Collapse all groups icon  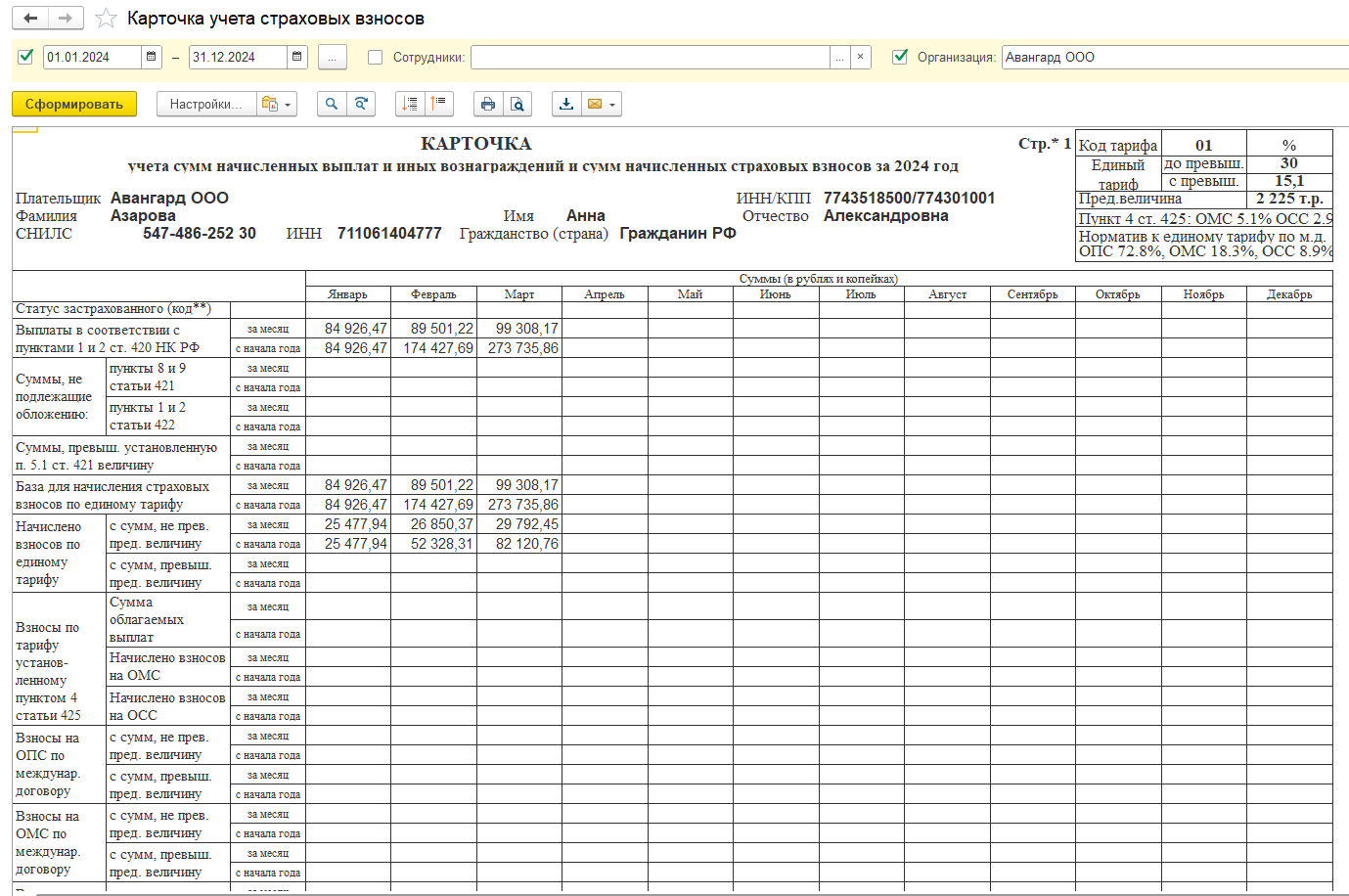(439, 104)
